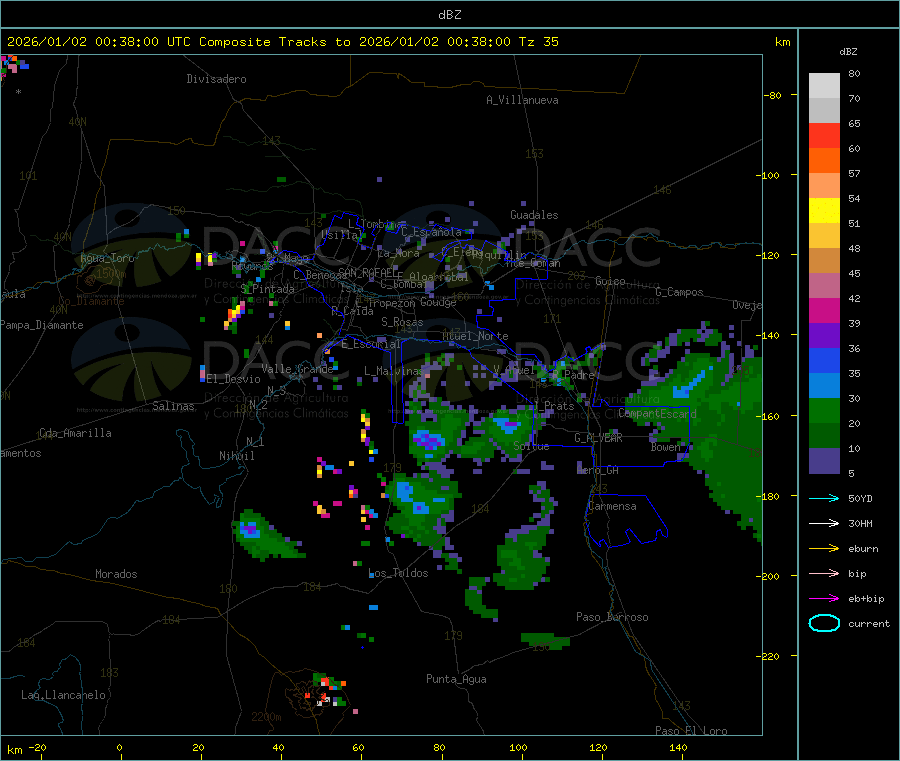
Task: Click the Cda_Amarilla place label
Action: point(75,433)
